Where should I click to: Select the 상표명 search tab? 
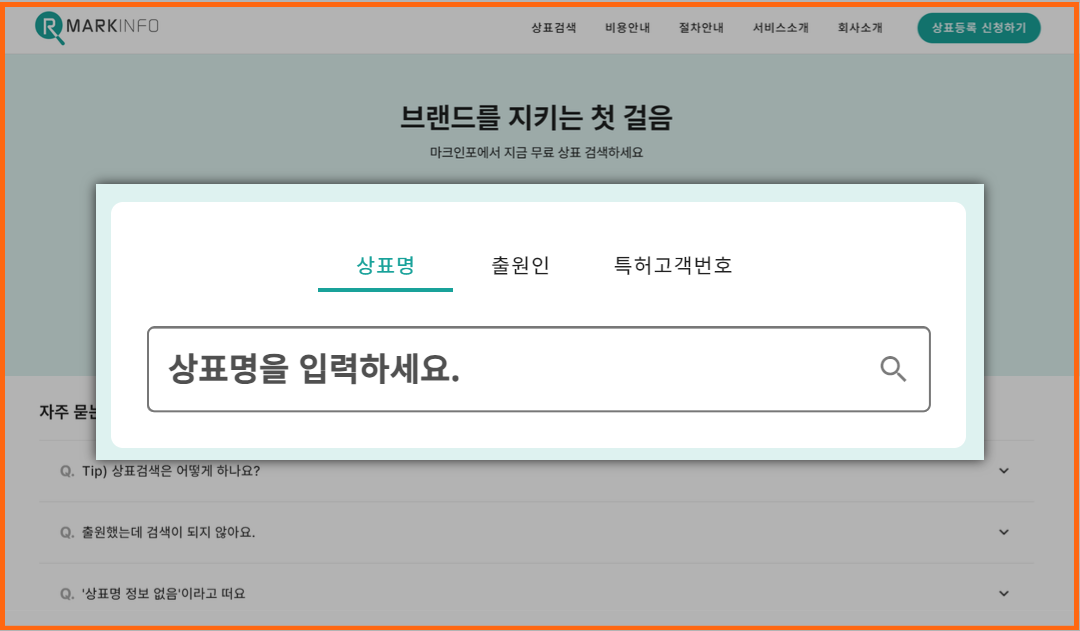(385, 265)
